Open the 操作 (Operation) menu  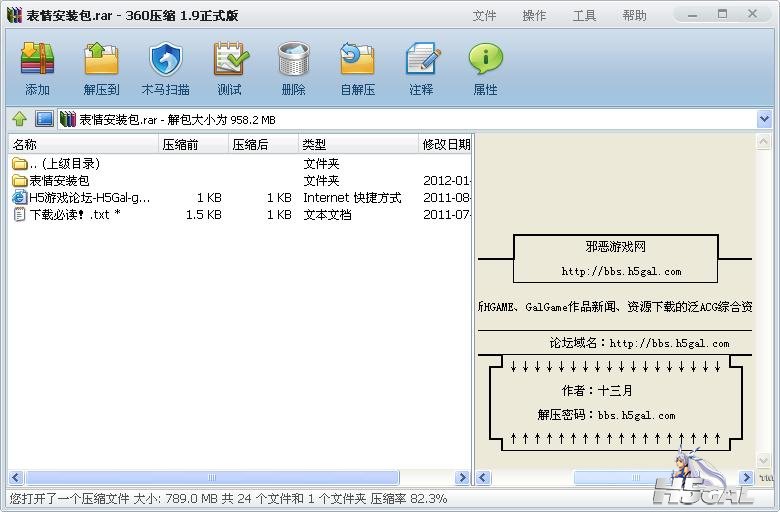[x=534, y=15]
